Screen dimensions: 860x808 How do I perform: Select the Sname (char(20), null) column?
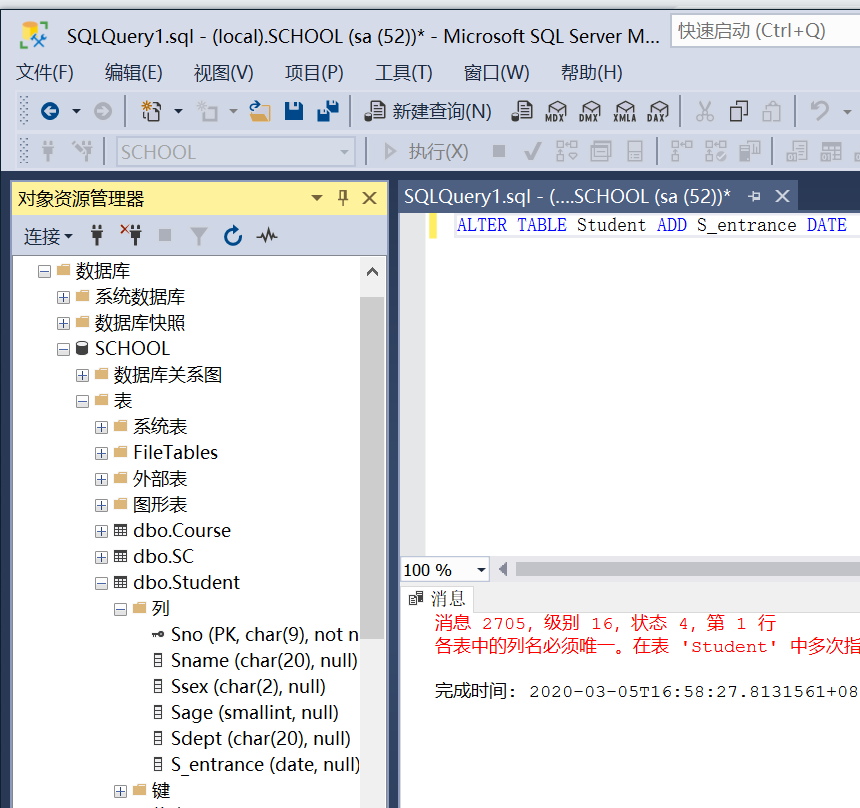tap(256, 660)
